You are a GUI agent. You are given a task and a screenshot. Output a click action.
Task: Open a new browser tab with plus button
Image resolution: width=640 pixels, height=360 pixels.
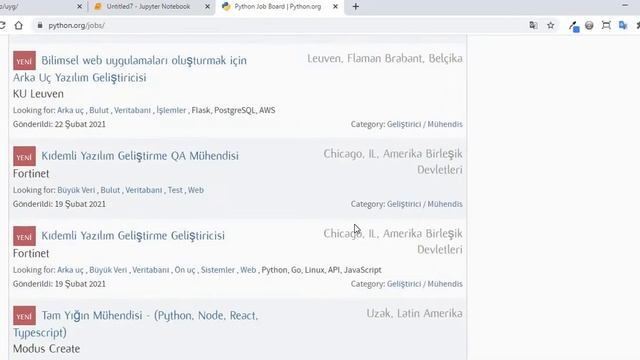(x=356, y=7)
